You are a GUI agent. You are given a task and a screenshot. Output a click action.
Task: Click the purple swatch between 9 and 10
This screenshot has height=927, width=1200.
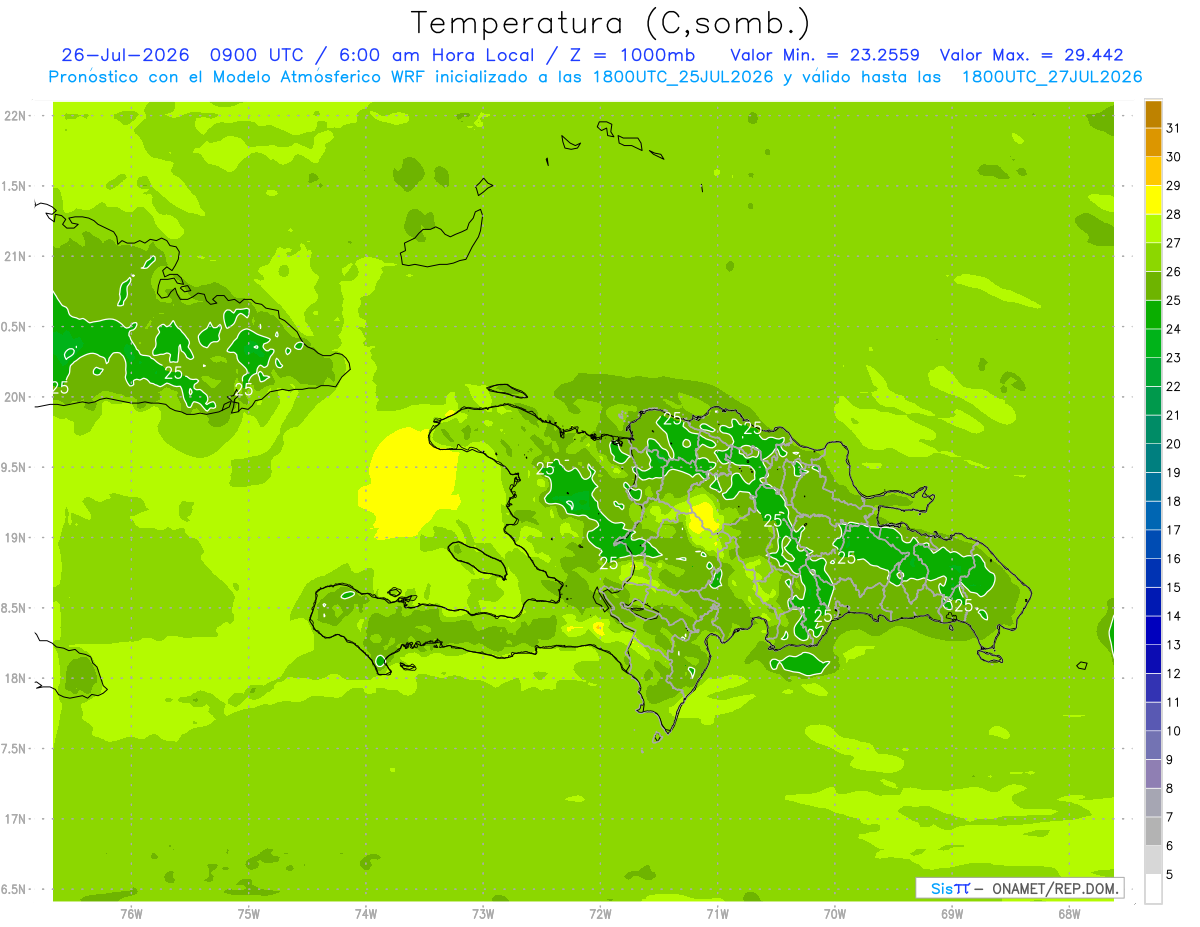point(1153,746)
